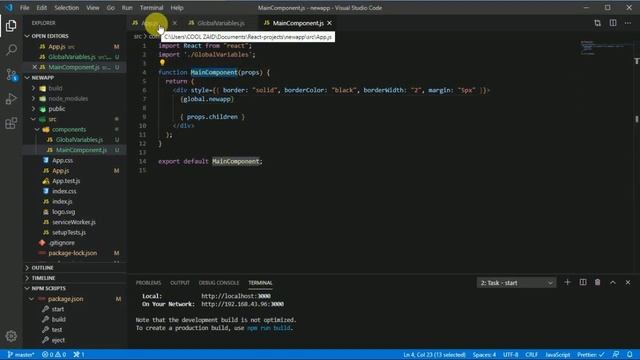Switch to the GlobalVariables.js editor tab
Screen dimensions: 640x360
click(x=221, y=23)
